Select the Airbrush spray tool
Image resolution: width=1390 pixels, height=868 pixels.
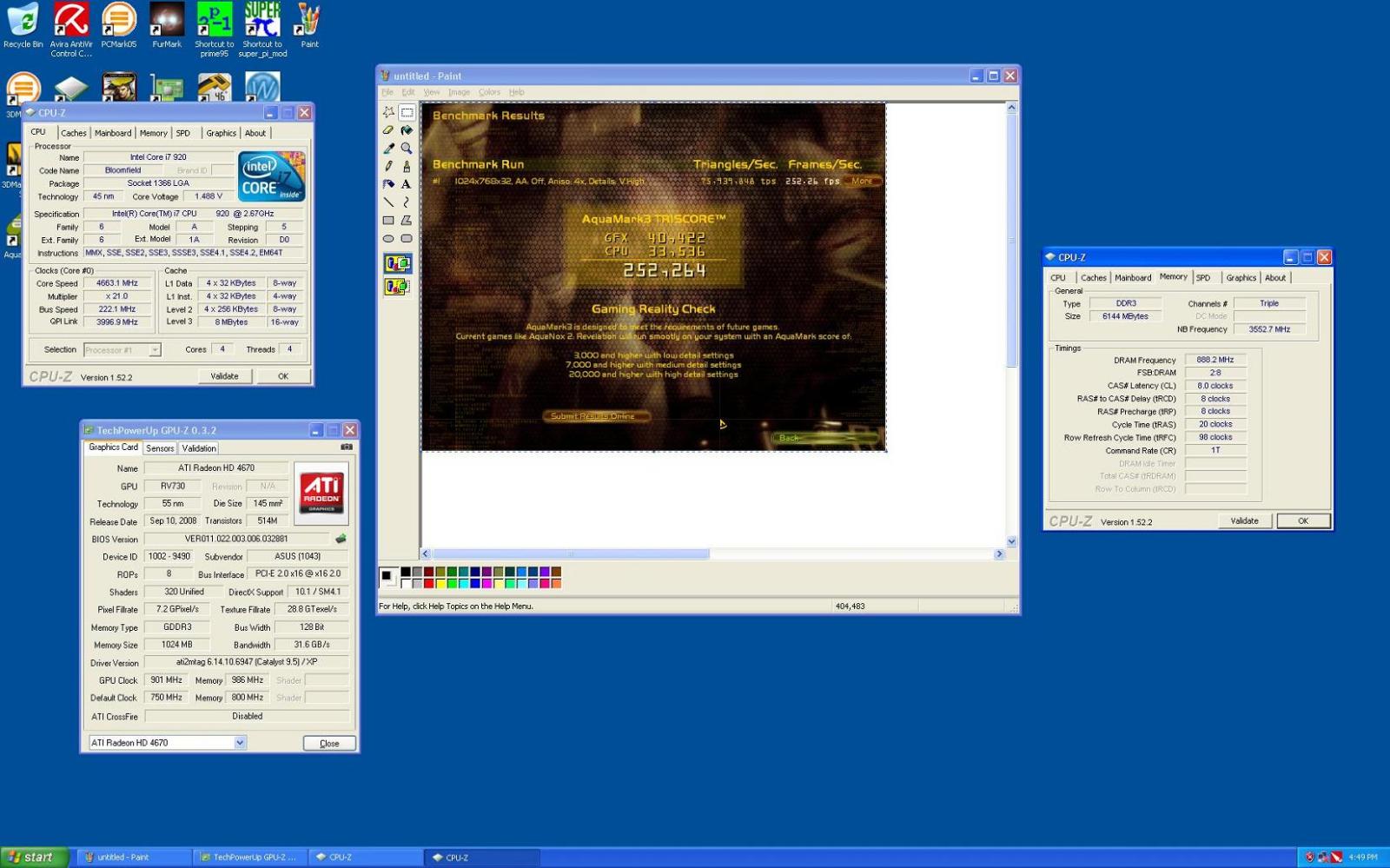(388, 184)
